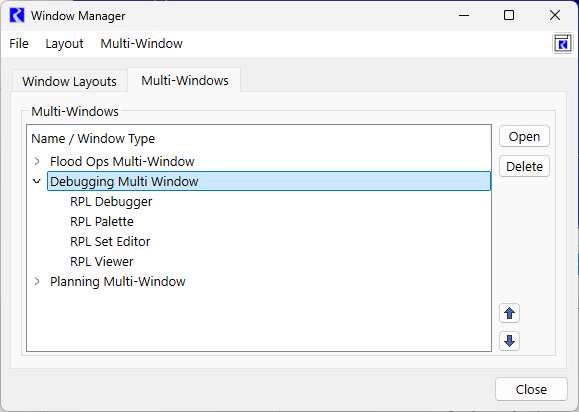Select the Multi-Windows tab
This screenshot has height=412, width=579.
coord(185,80)
